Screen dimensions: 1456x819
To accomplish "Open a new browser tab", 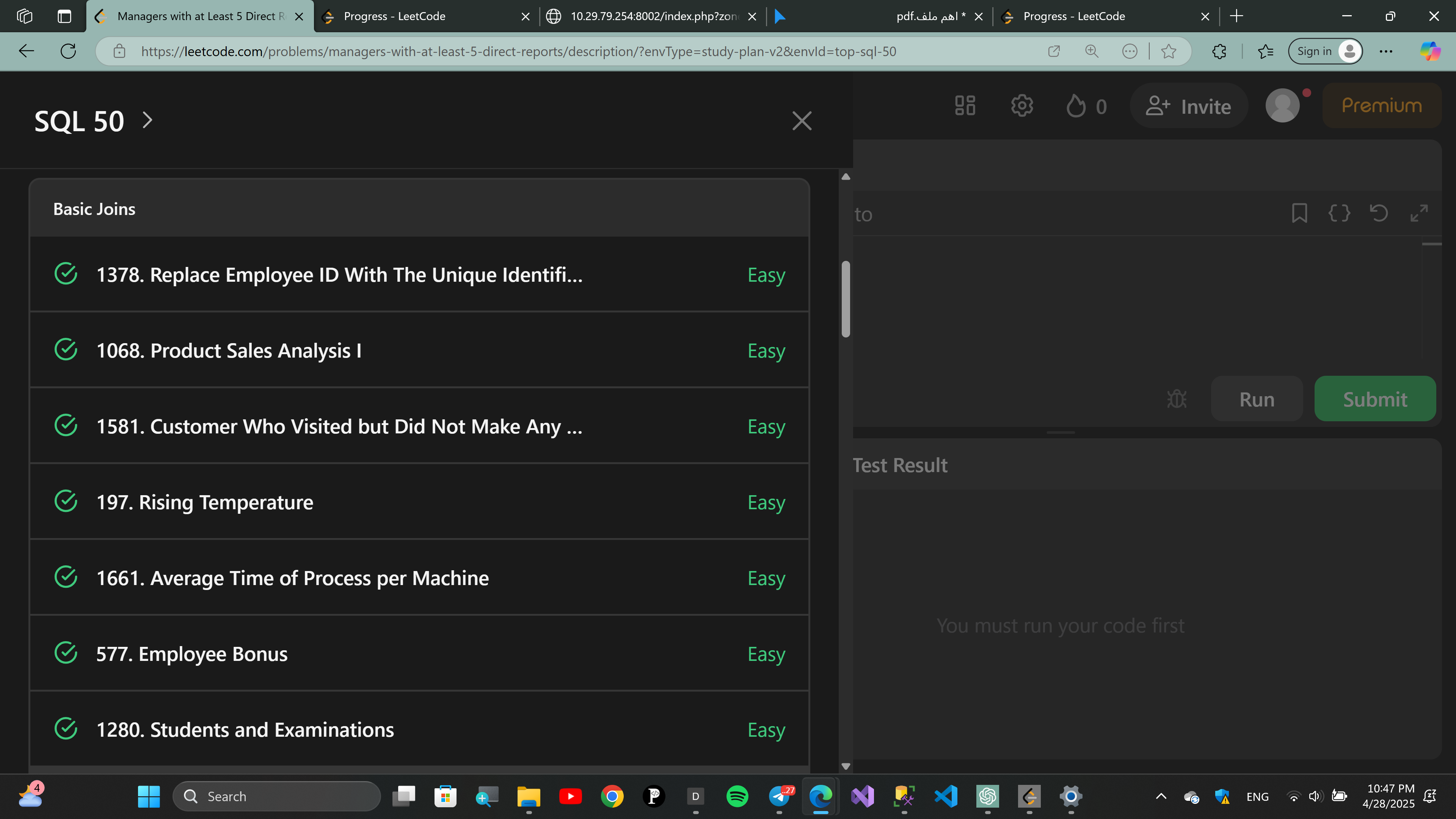I will [1236, 16].
